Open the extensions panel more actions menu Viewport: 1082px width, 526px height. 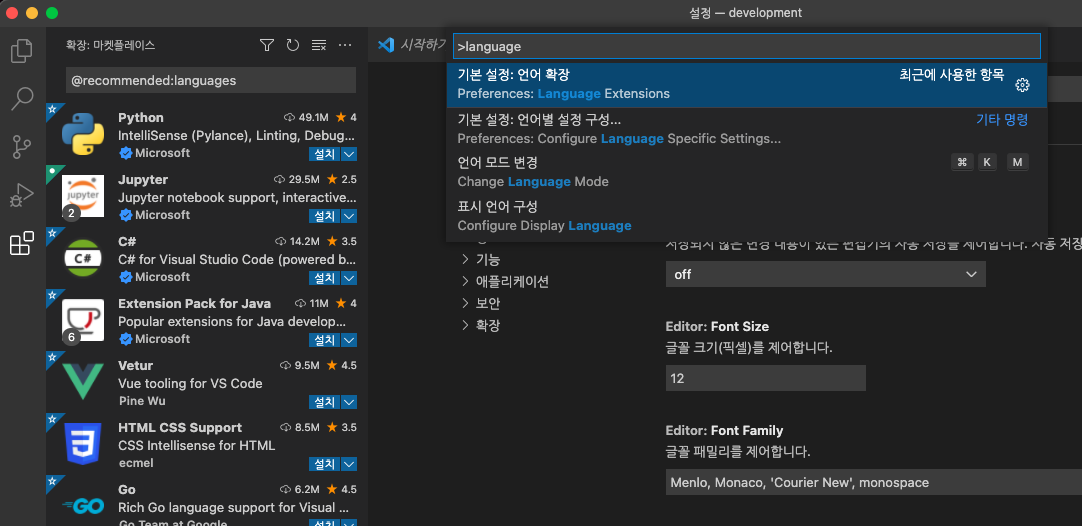345,46
